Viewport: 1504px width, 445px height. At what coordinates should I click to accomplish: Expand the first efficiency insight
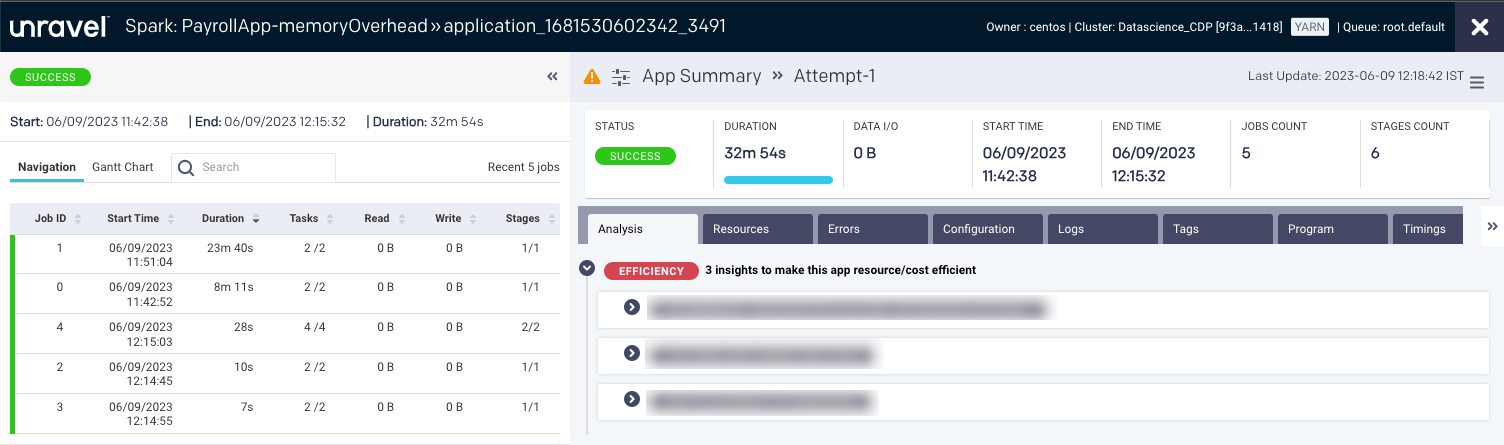[631, 307]
